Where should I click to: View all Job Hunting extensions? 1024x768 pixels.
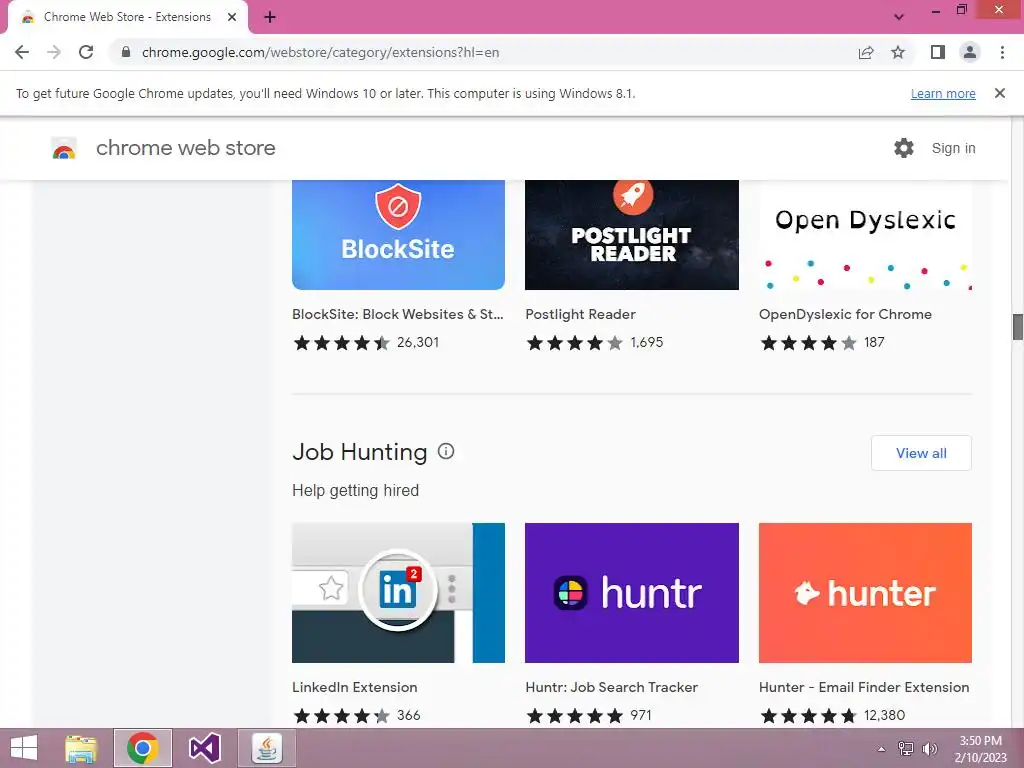[921, 453]
